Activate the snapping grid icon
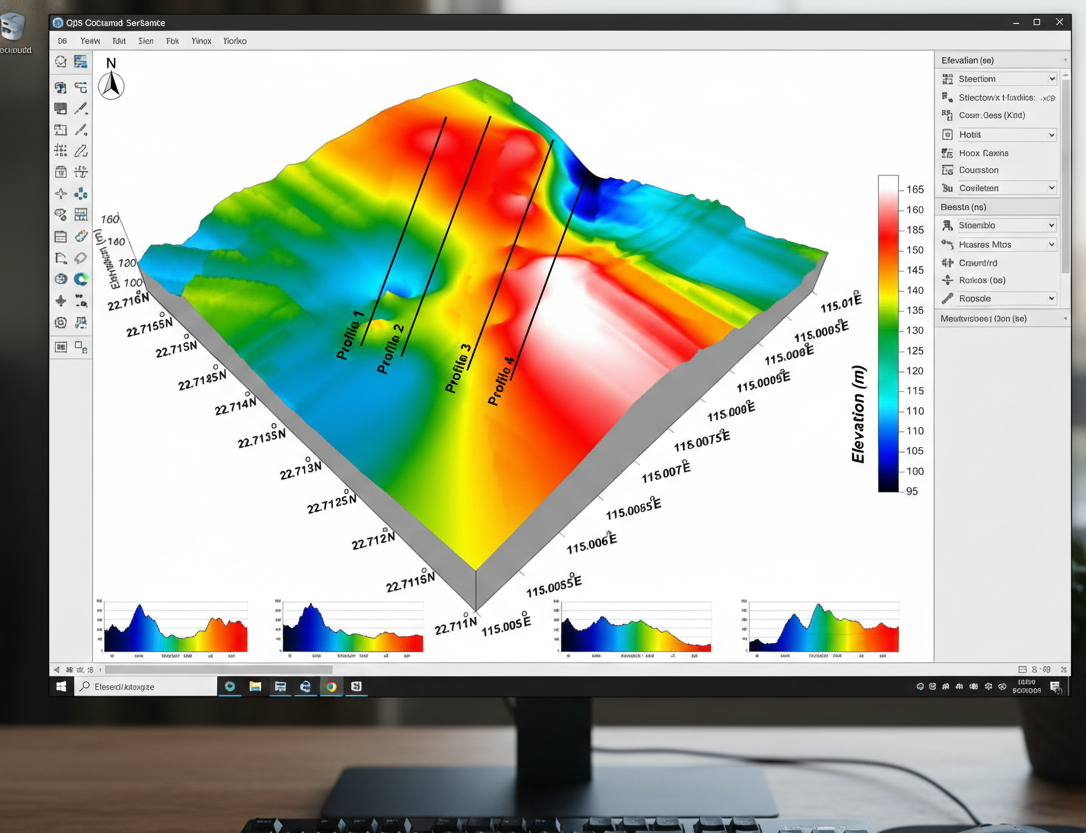This screenshot has width=1086, height=833. click(60, 151)
